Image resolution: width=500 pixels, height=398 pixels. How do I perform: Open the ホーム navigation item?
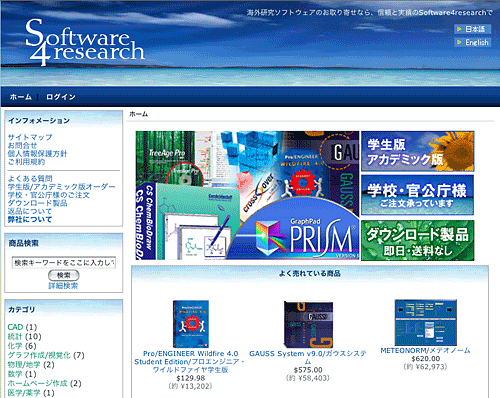click(21, 97)
